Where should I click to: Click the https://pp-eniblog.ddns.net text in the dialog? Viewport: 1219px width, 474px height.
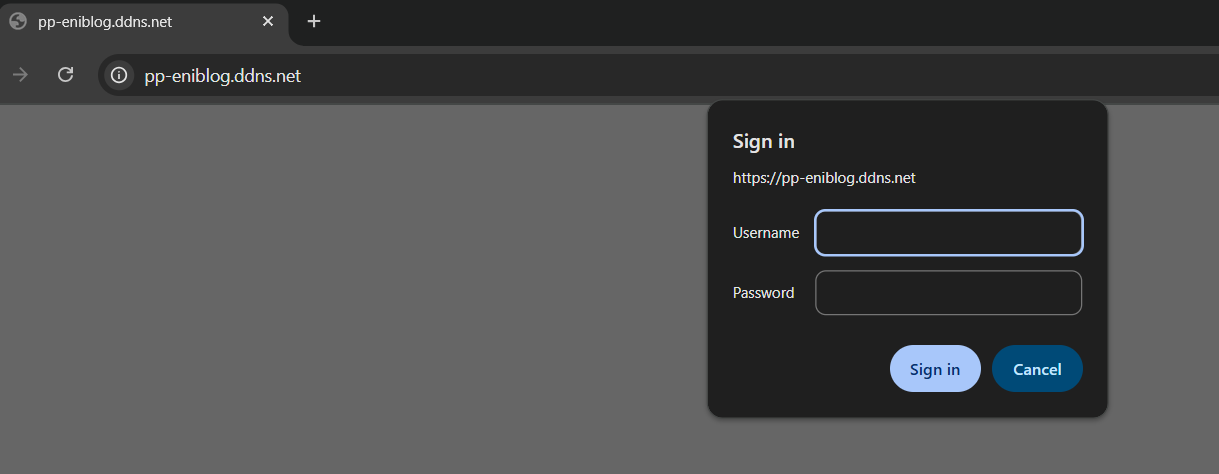click(x=824, y=178)
